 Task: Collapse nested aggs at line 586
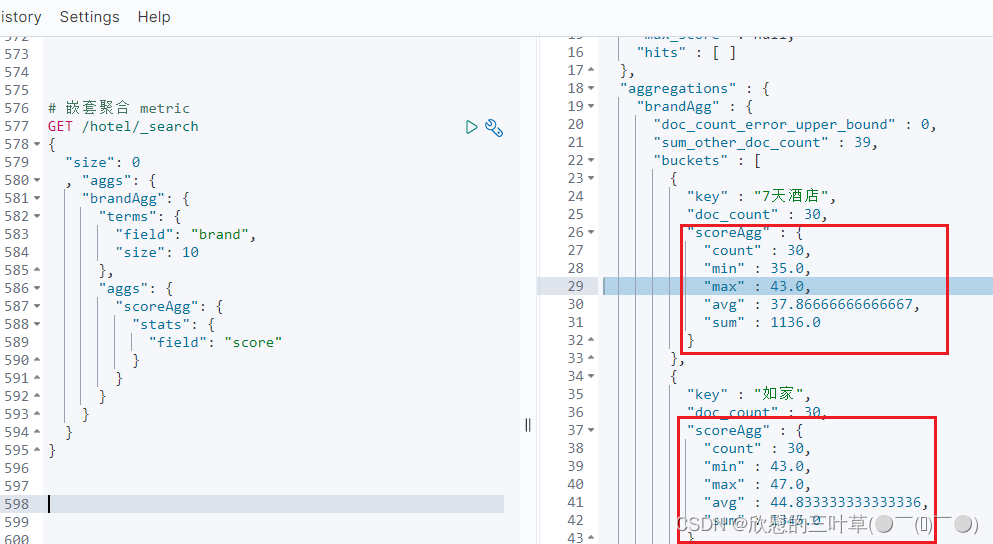(37, 288)
